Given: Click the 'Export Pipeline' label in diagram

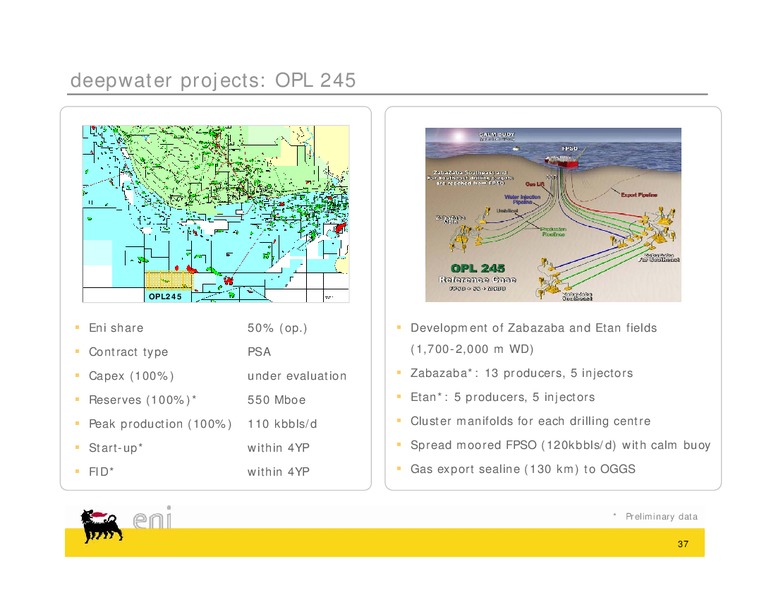Looking at the screenshot, I should (x=639, y=195).
